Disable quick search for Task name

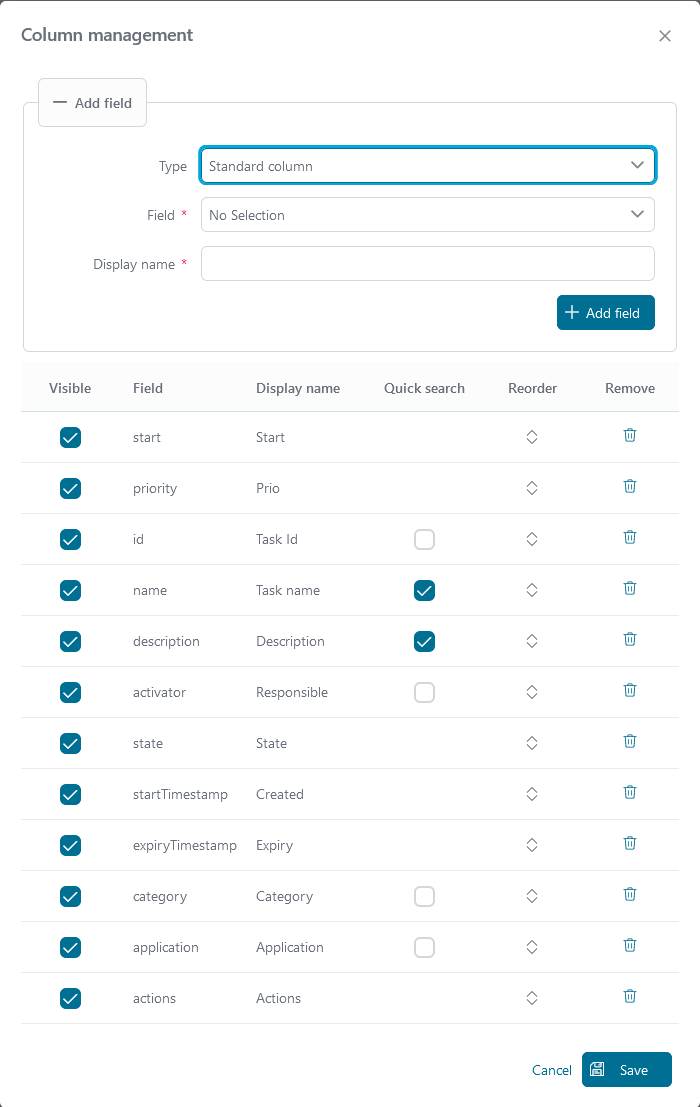click(424, 590)
